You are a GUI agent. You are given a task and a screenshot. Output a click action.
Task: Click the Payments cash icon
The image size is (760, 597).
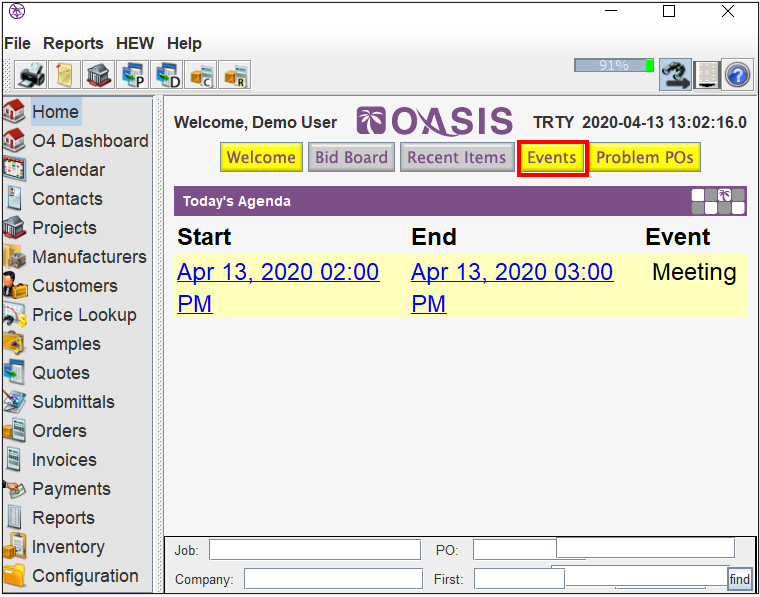pos(14,489)
